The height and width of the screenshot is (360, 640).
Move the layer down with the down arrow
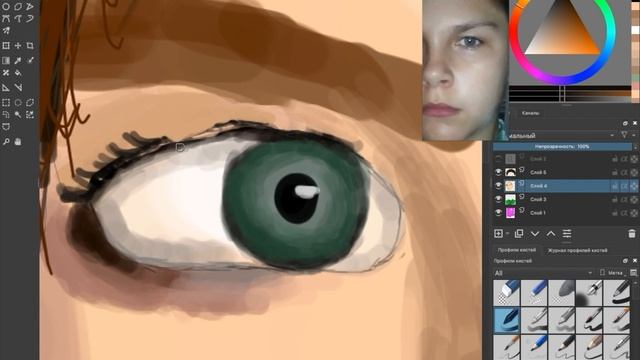pyautogui.click(x=535, y=234)
